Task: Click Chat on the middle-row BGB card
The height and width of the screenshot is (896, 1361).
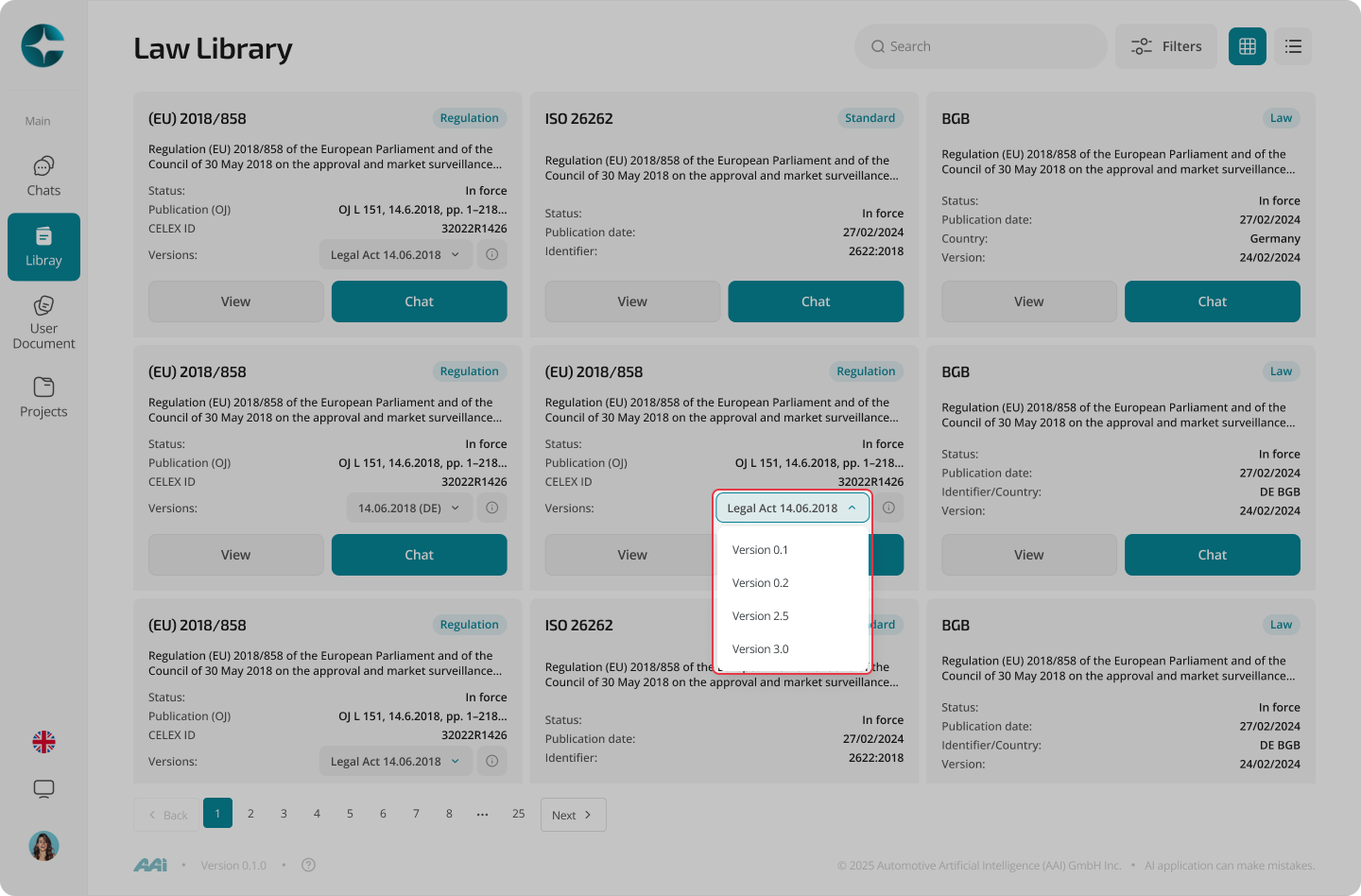Action: (1213, 555)
